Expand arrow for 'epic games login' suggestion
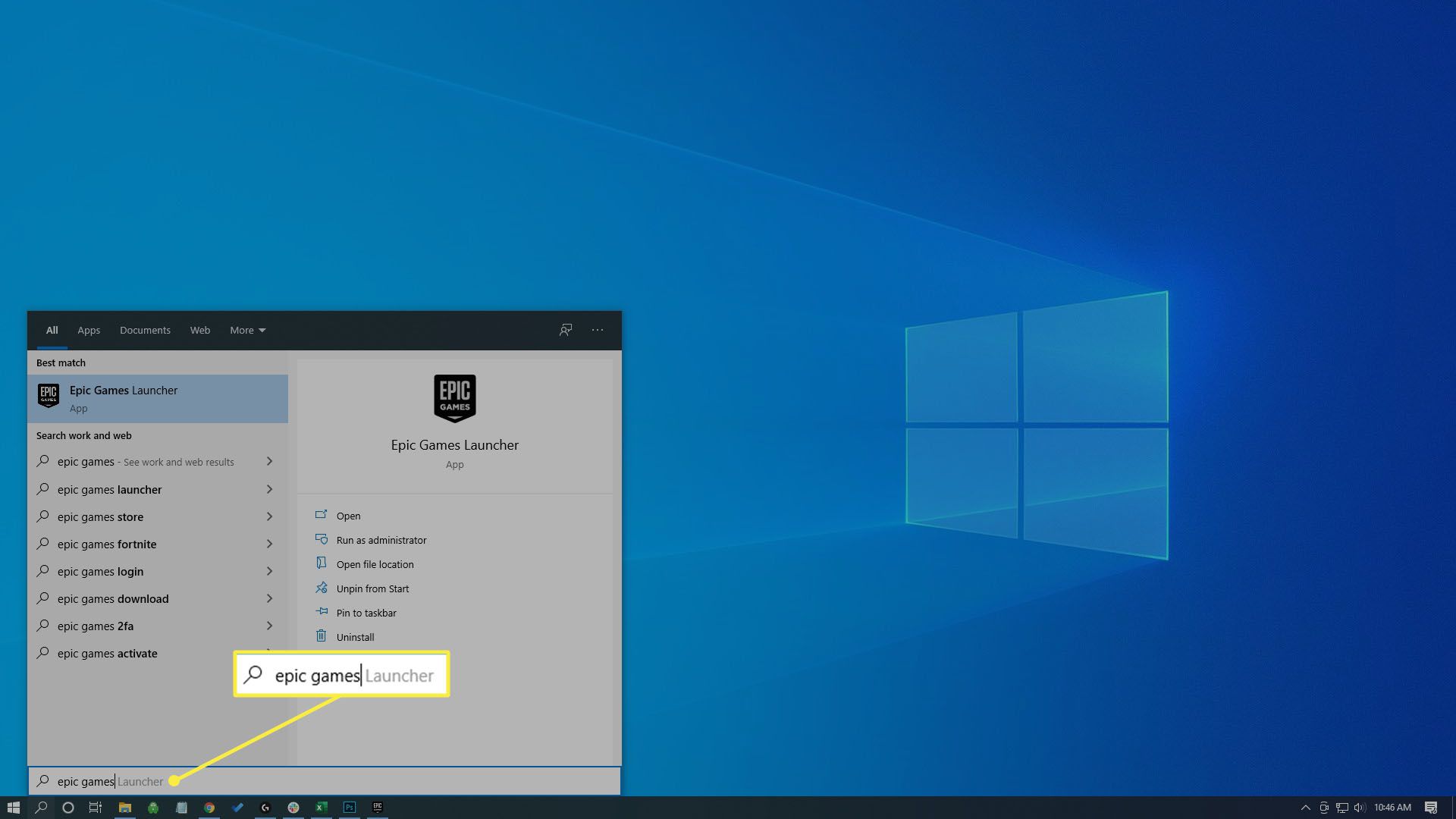 (x=269, y=571)
